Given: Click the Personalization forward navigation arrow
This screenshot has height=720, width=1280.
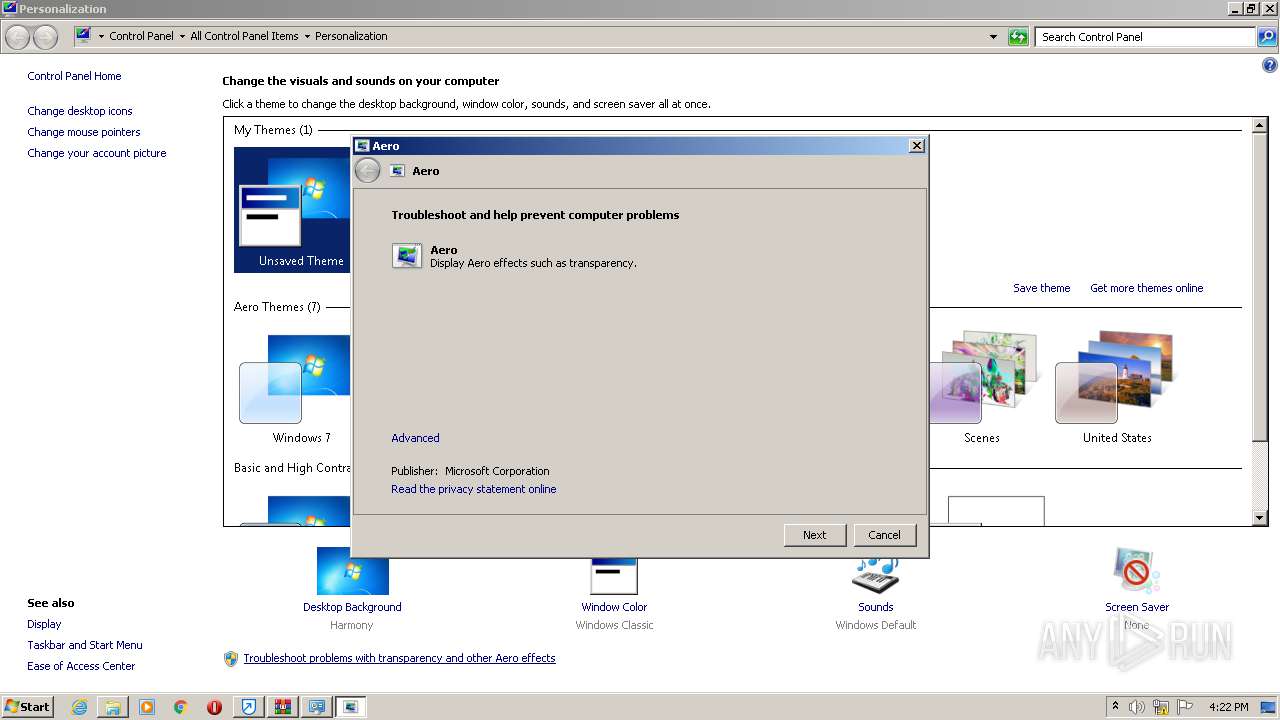Looking at the screenshot, I should coord(45,37).
